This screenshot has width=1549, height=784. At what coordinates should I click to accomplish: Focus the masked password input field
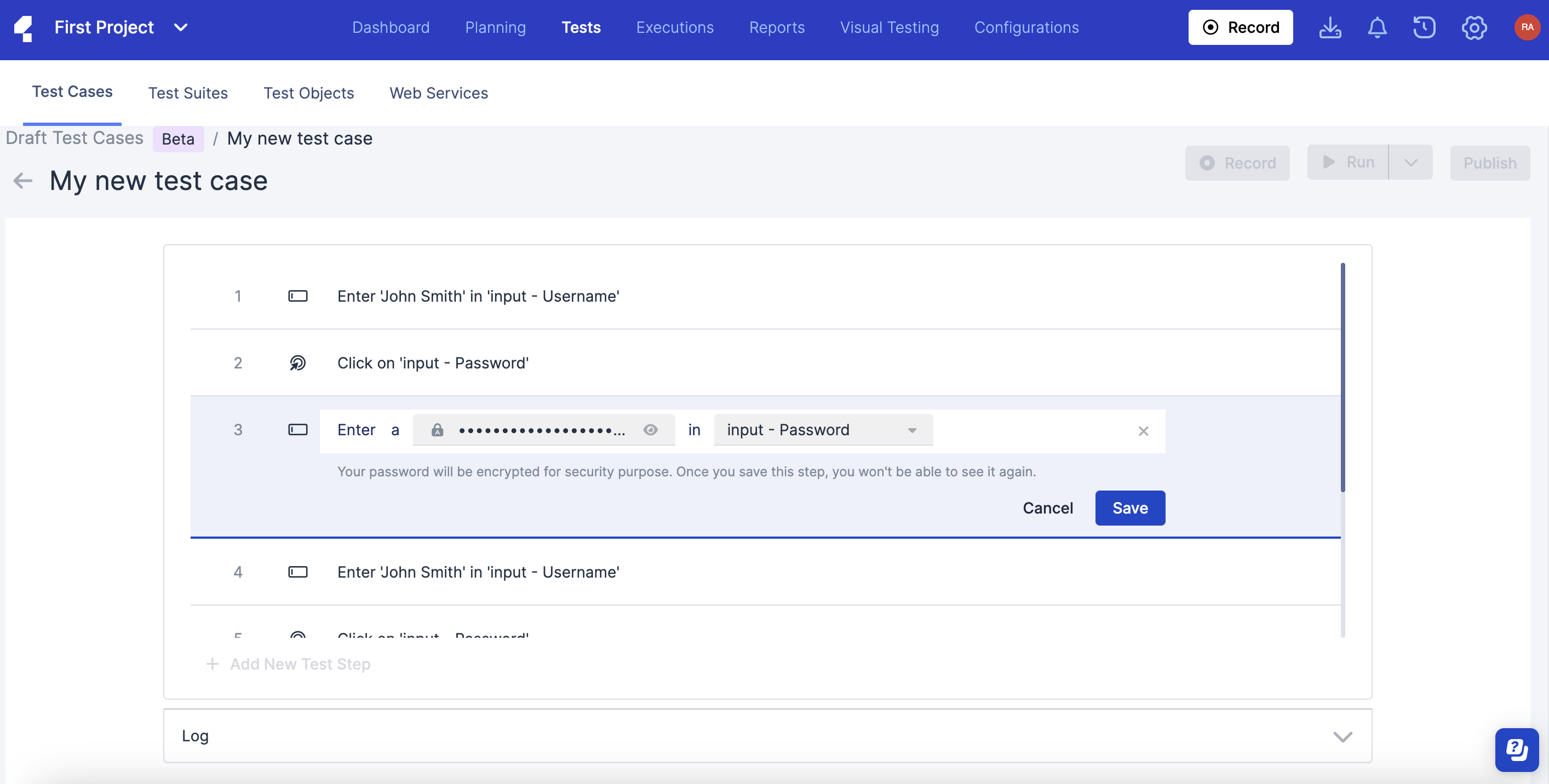[543, 430]
